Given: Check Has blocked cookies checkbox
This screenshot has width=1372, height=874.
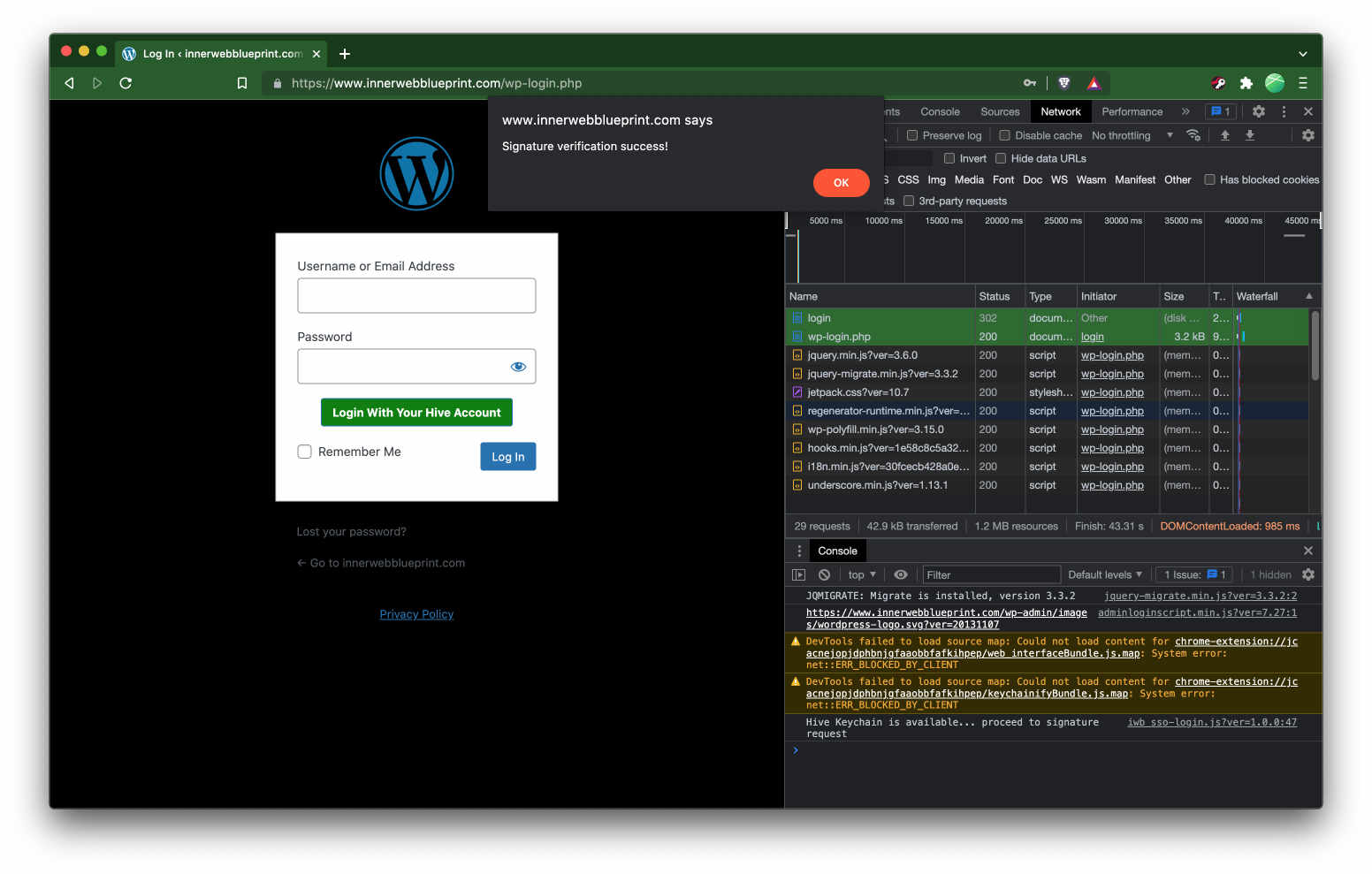Looking at the screenshot, I should (x=1209, y=179).
